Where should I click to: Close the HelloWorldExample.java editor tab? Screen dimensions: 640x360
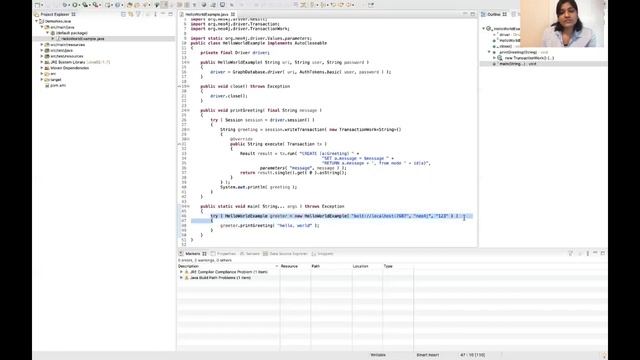pyautogui.click(x=233, y=14)
